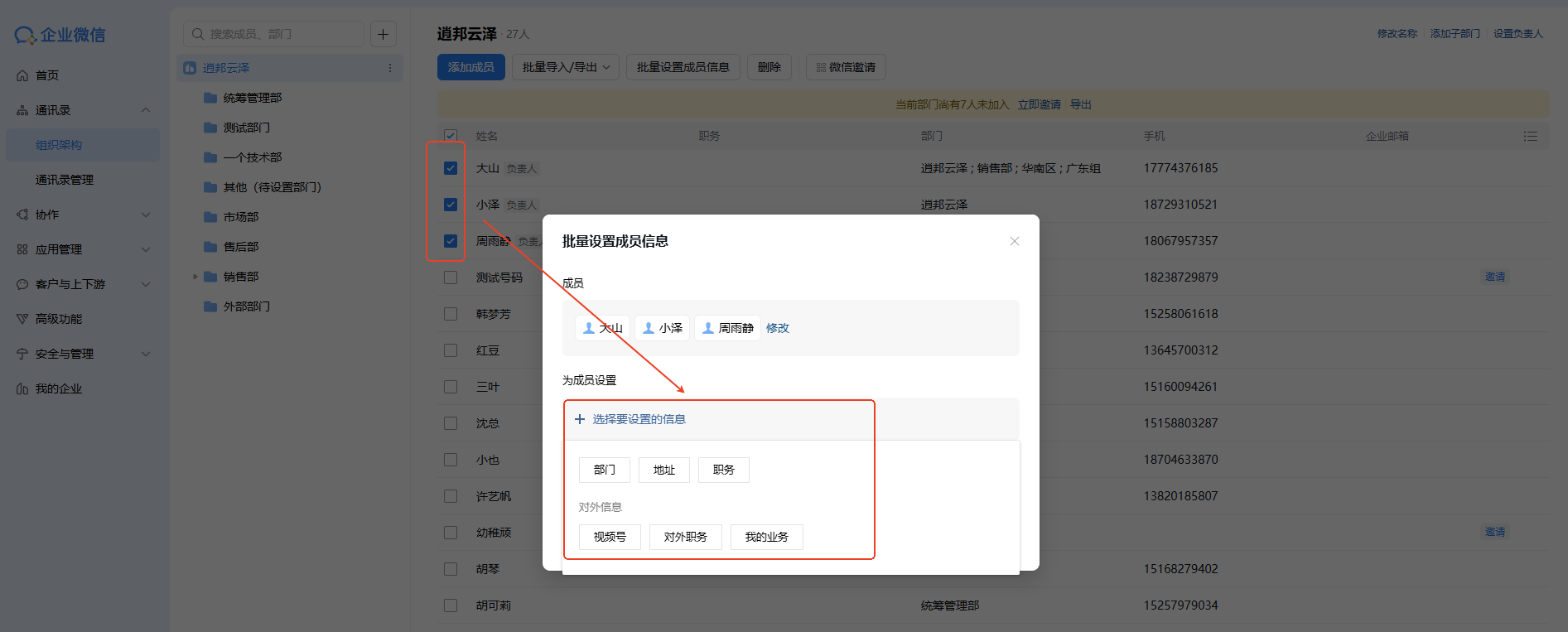Close the 批量设置成员信息 dialog
Screen dimensions: 1568x632
click(x=1014, y=241)
